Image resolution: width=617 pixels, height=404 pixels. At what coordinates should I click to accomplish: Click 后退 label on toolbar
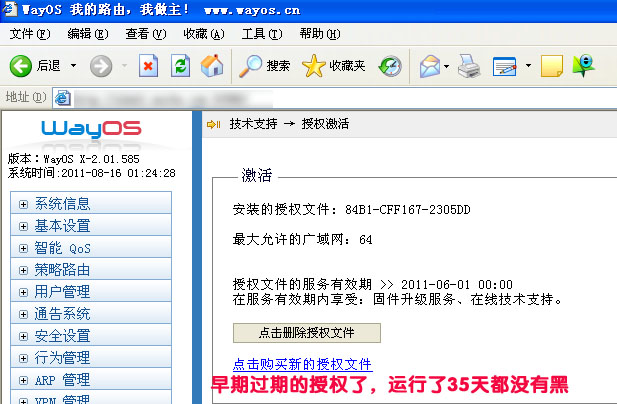click(x=48, y=66)
